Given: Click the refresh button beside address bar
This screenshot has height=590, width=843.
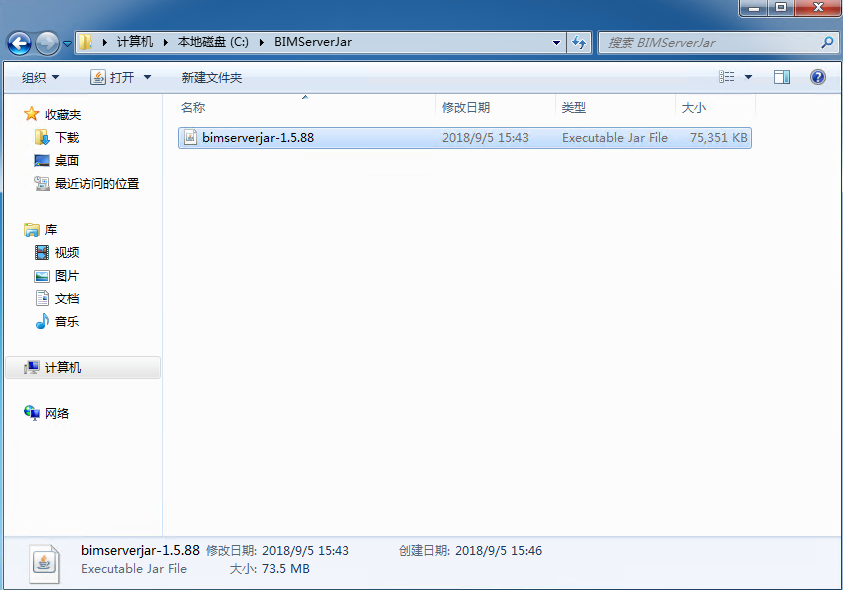Looking at the screenshot, I should [x=579, y=43].
